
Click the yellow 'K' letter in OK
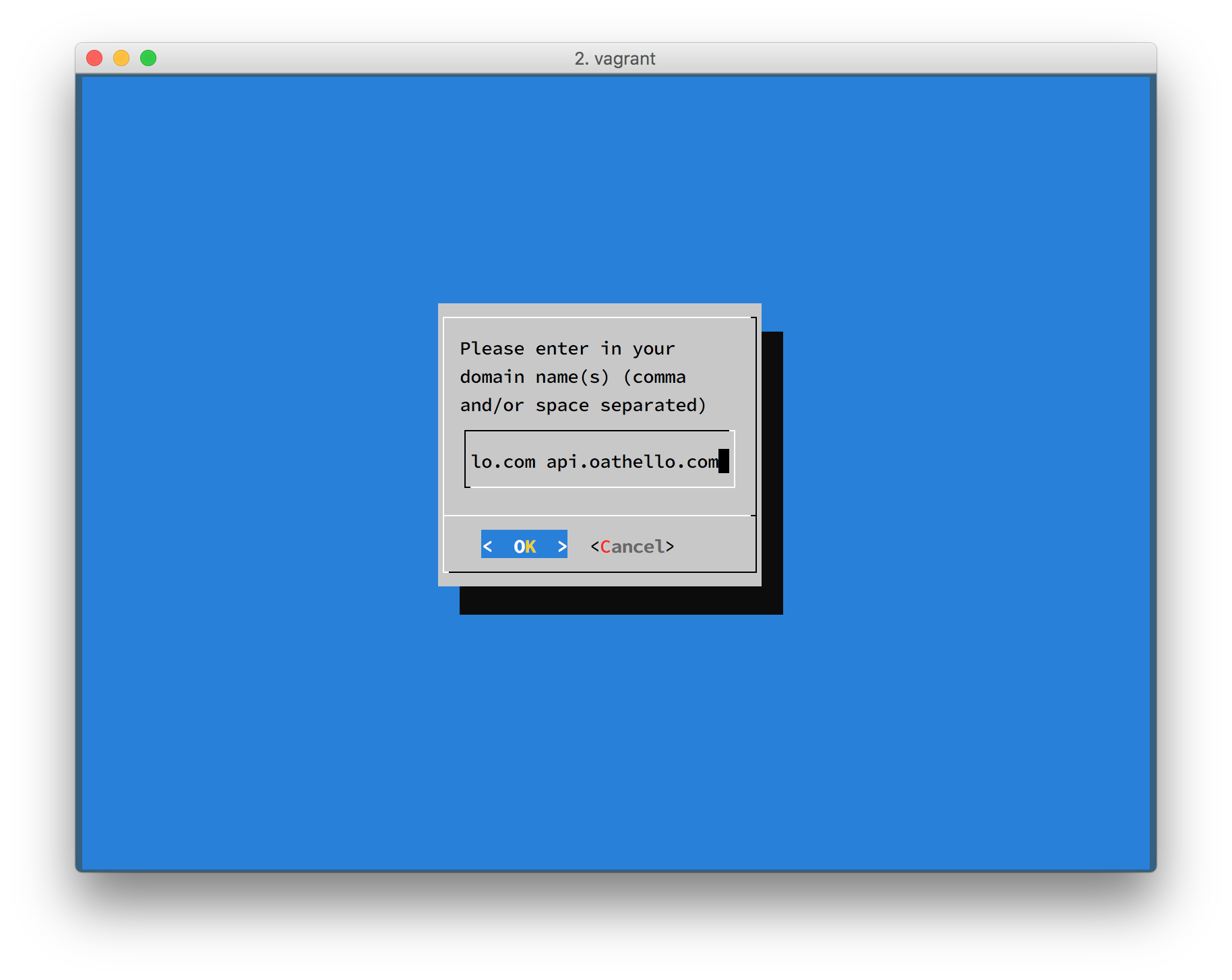[530, 546]
